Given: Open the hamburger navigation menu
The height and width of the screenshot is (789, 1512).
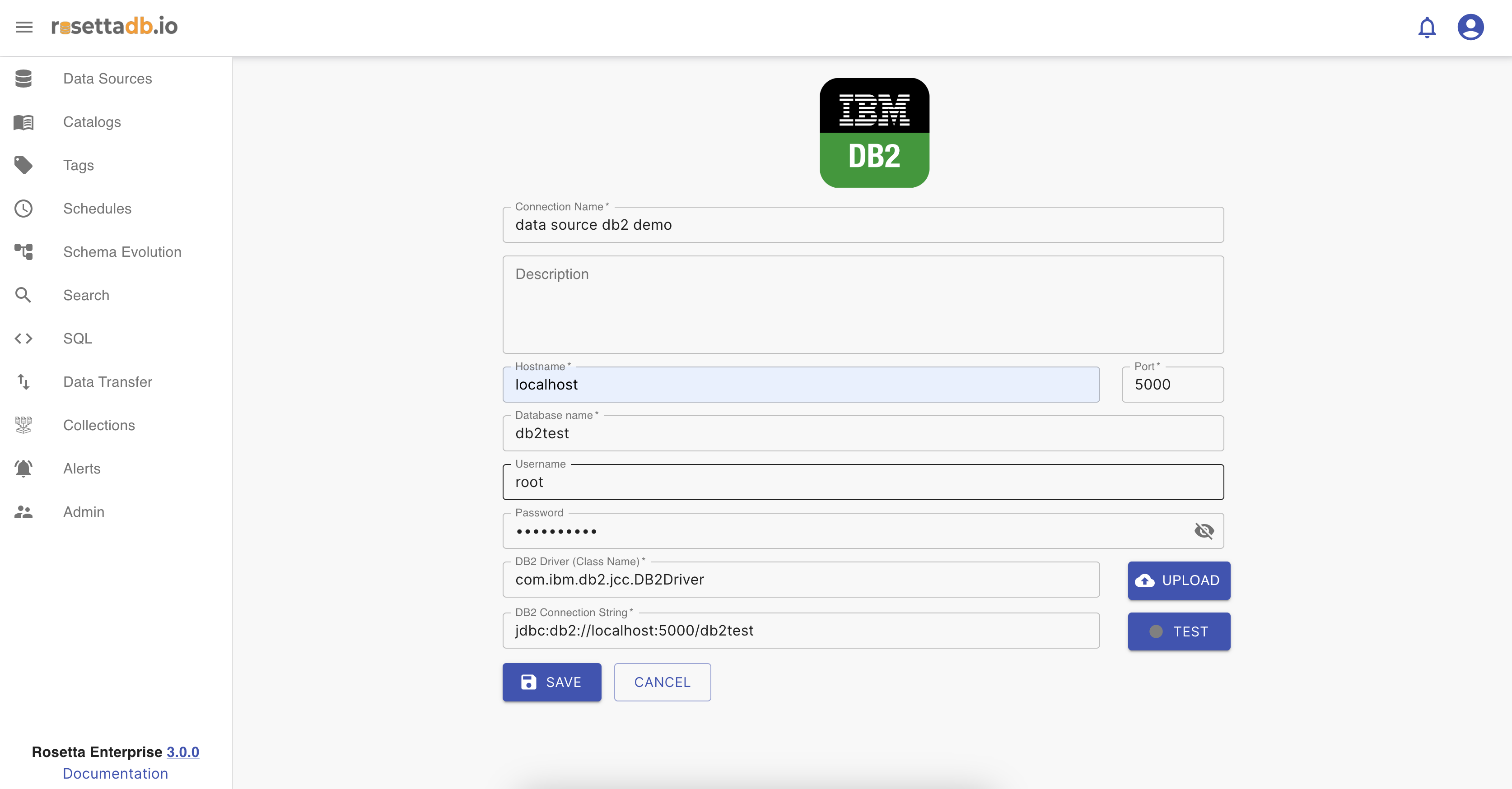Looking at the screenshot, I should pos(24,27).
